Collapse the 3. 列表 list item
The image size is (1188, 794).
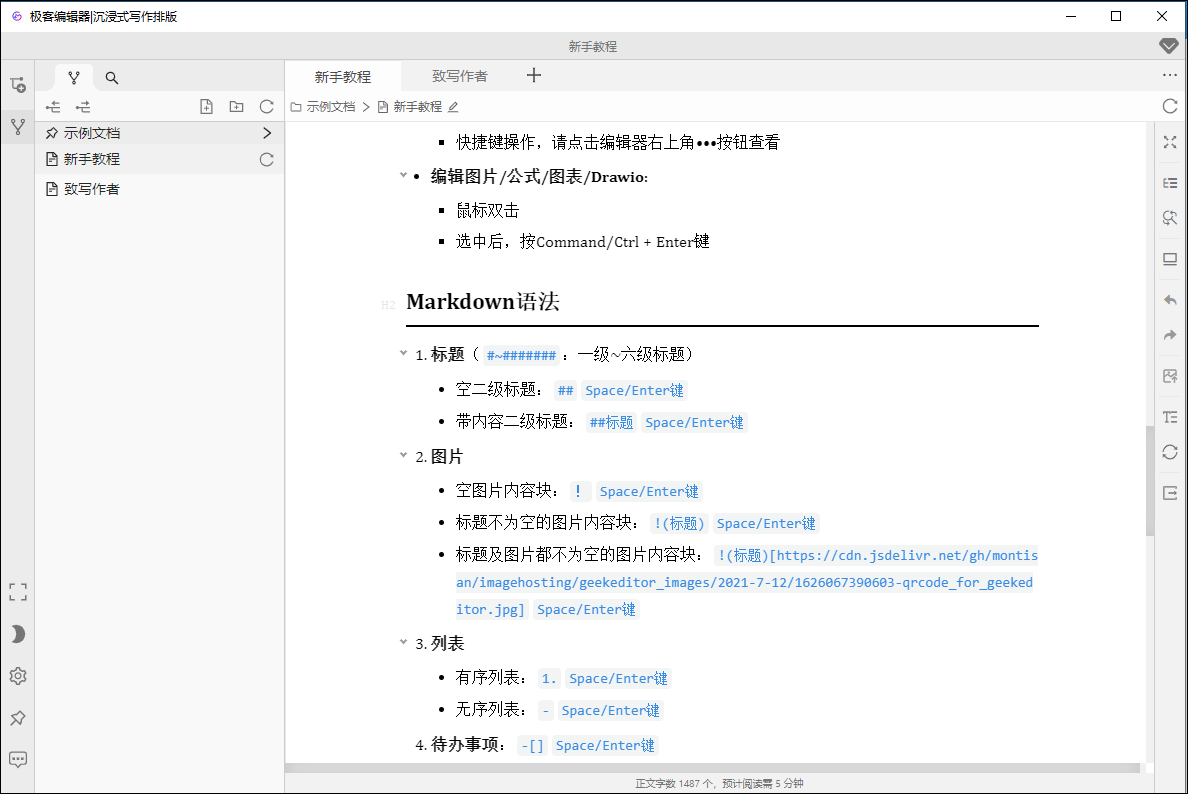click(403, 642)
